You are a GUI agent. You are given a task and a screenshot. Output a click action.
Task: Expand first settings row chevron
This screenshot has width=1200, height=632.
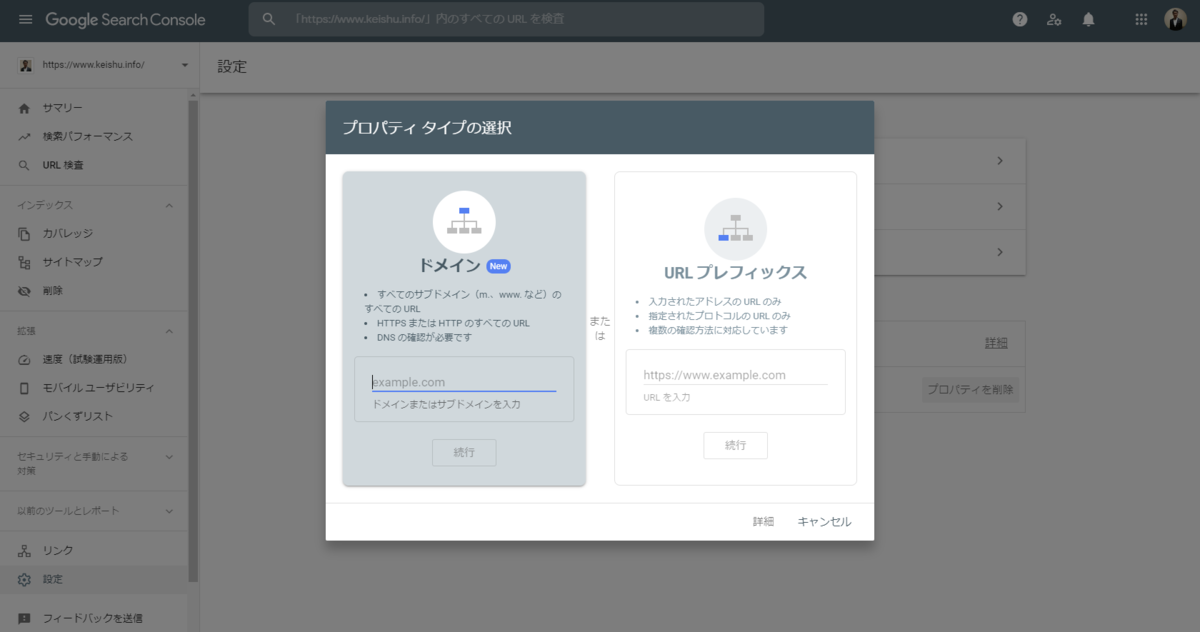(999, 161)
